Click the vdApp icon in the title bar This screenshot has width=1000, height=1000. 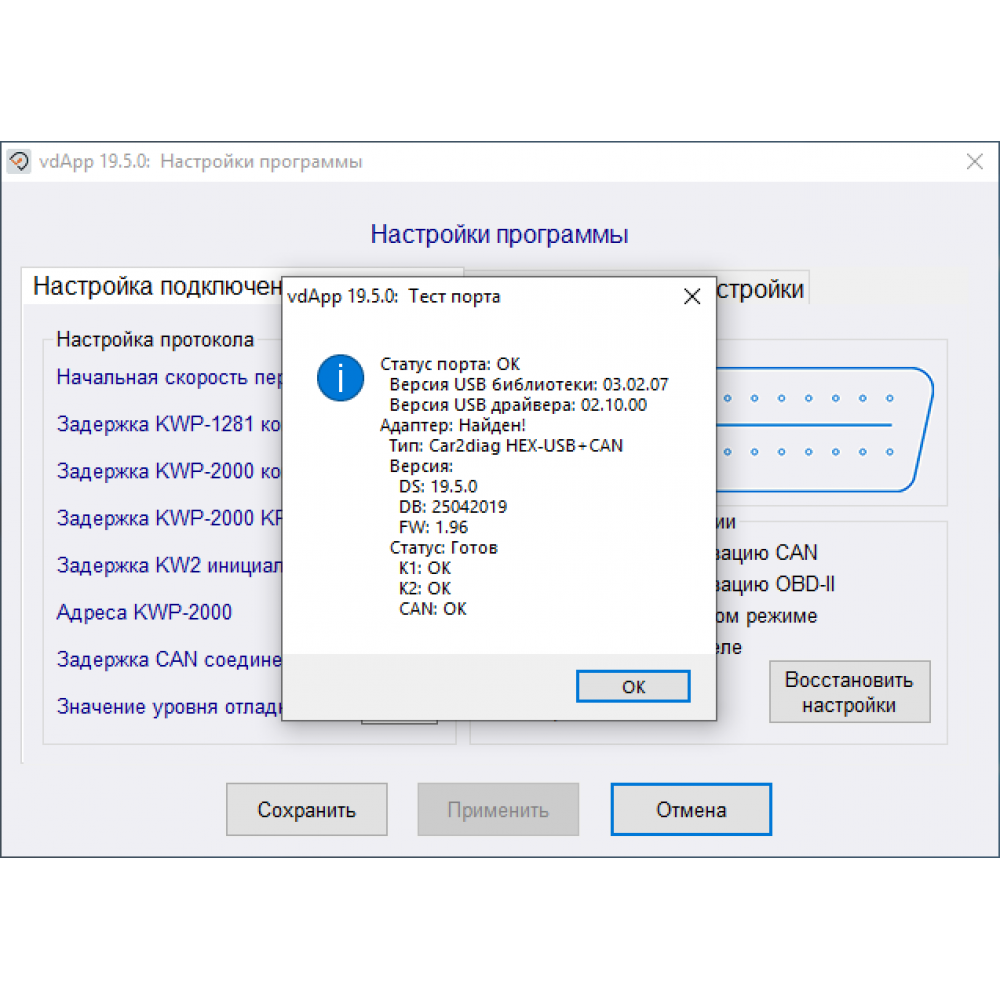click(x=19, y=162)
